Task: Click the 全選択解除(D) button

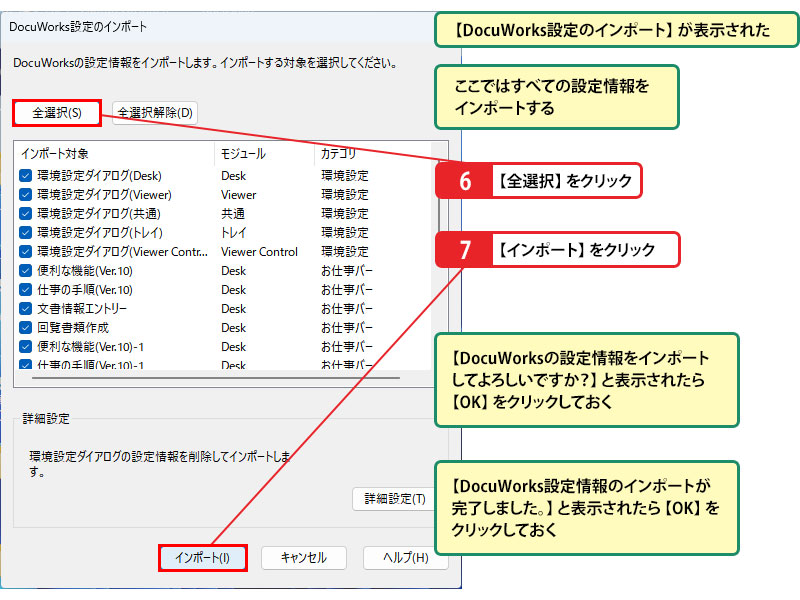Action: (155, 113)
